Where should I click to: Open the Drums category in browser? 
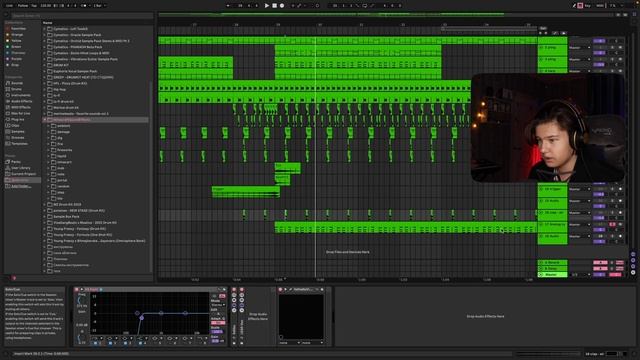point(16,89)
